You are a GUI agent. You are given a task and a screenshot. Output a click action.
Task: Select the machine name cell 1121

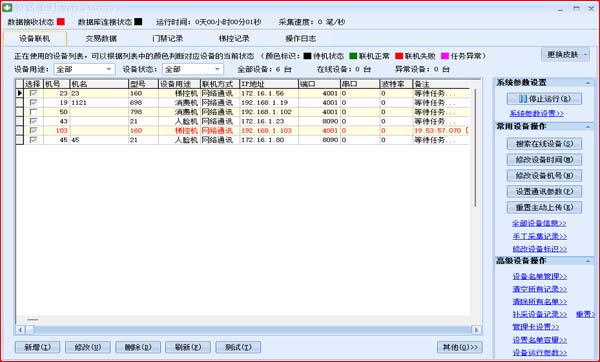99,103
